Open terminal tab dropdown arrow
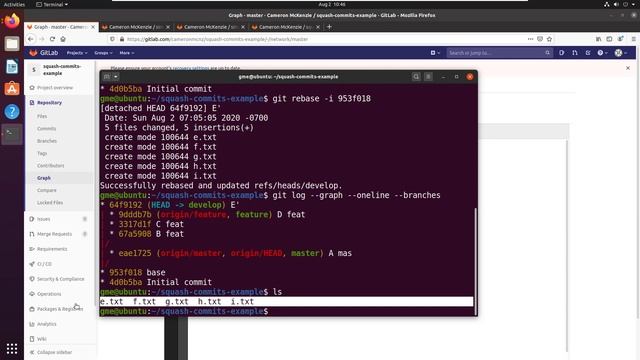The width and height of the screenshot is (640, 360). [x=116, y=77]
